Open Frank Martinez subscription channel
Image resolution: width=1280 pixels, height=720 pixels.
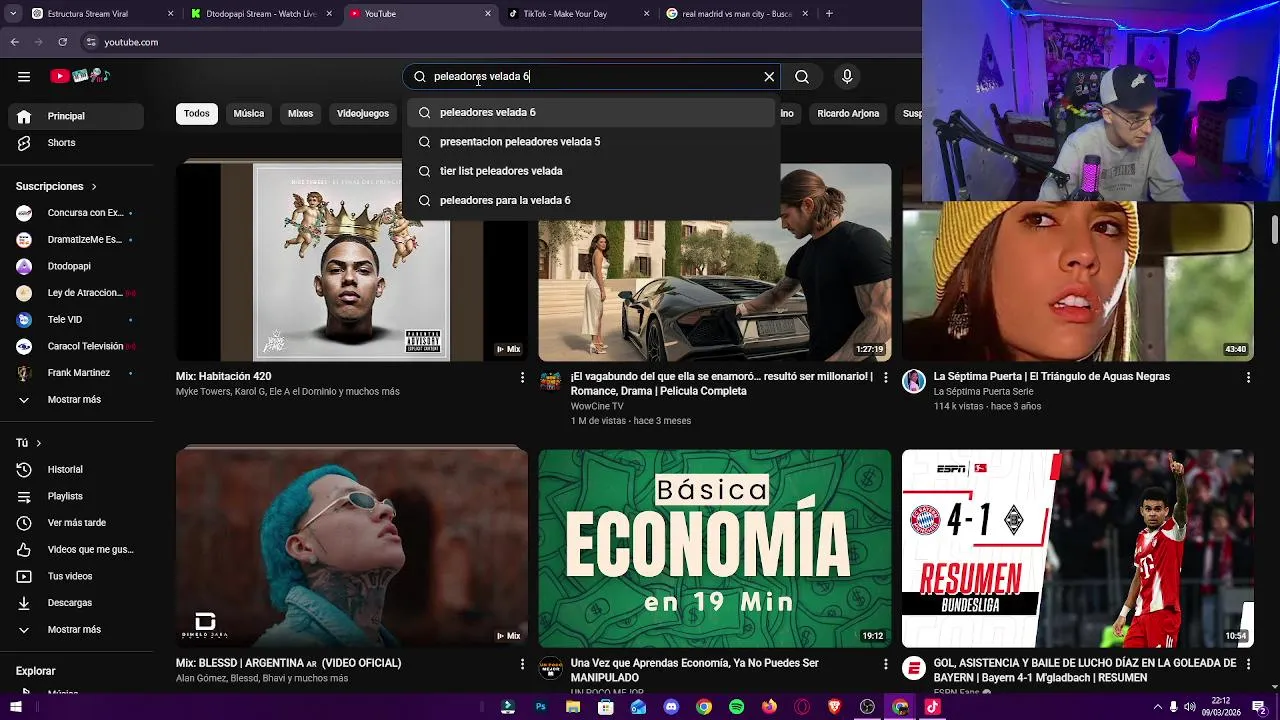tap(76, 373)
